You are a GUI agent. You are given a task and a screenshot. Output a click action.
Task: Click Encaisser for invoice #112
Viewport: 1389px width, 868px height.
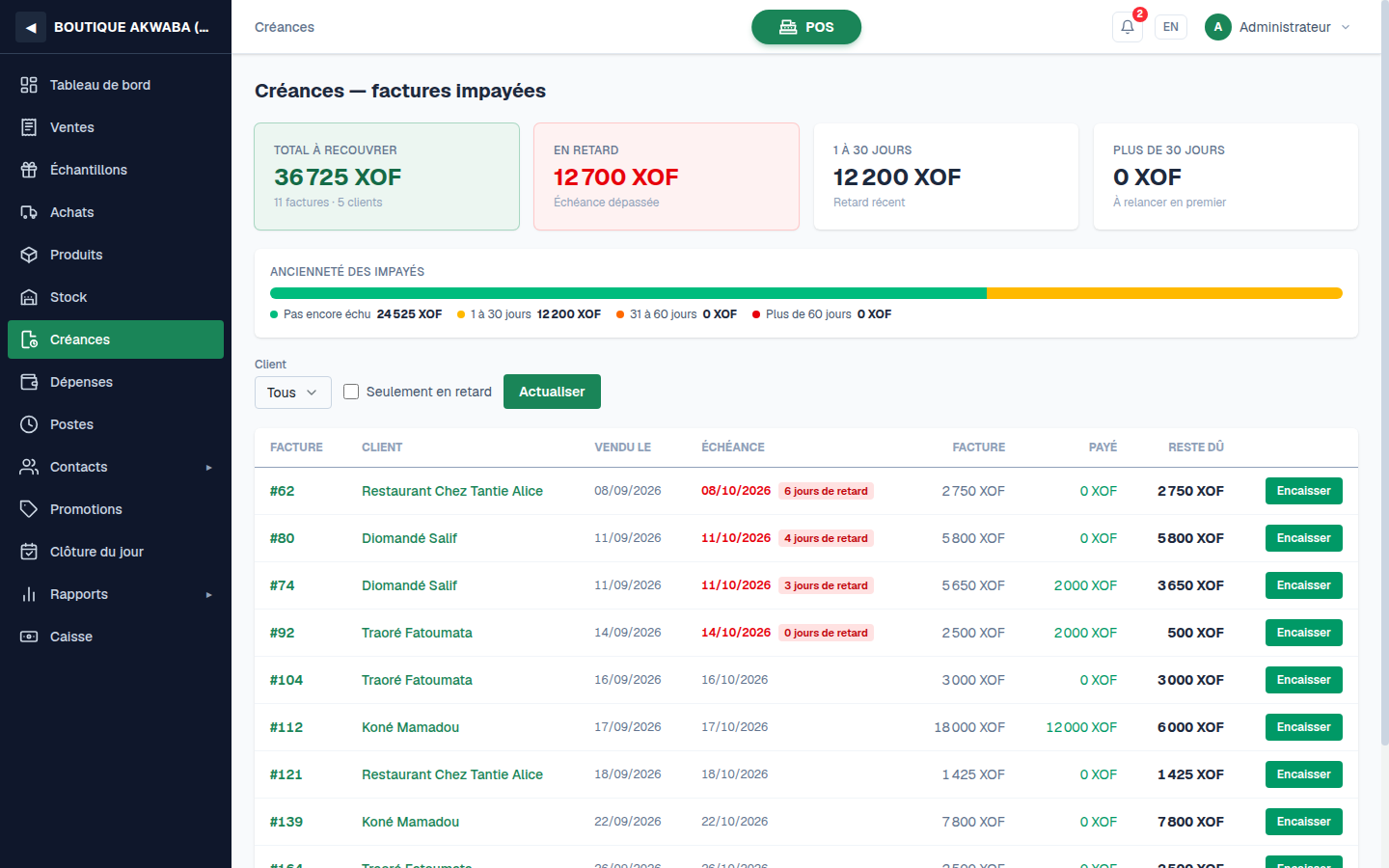(1303, 727)
